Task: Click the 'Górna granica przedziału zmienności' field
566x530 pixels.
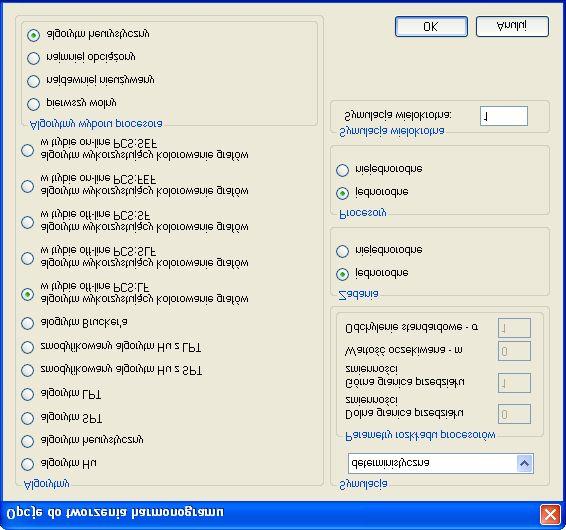Action: point(514,383)
